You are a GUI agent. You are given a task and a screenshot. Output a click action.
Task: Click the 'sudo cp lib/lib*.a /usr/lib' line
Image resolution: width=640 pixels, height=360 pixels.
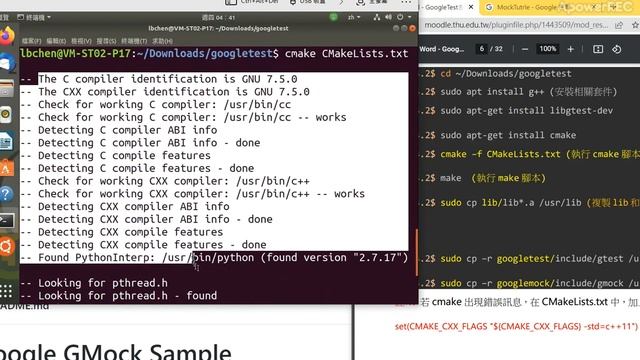pos(540,202)
